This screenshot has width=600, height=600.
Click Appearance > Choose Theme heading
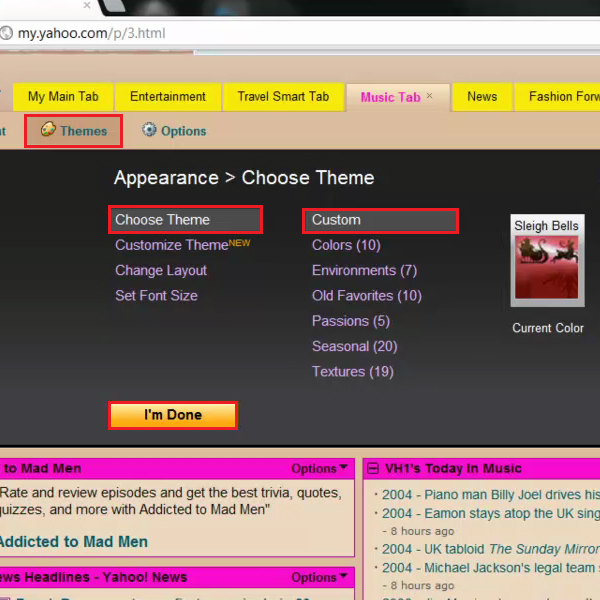[244, 178]
